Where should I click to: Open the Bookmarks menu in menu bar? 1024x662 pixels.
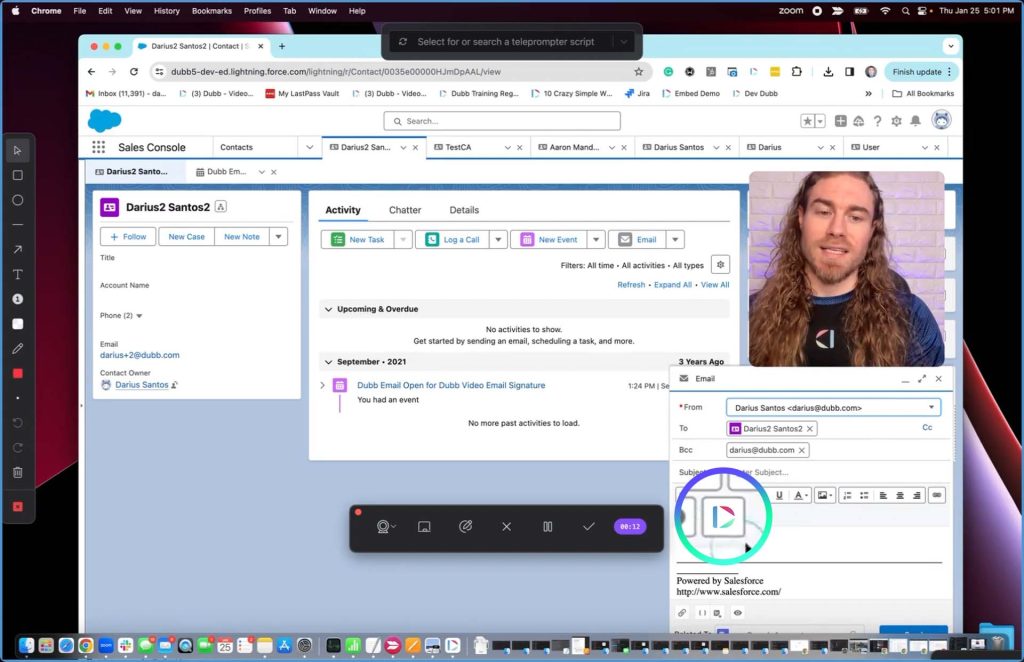(212, 11)
